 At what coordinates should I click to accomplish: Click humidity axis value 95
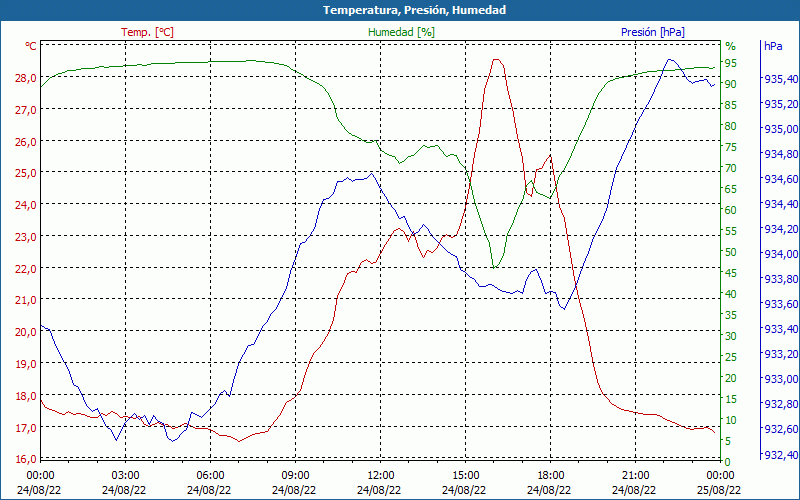pos(731,63)
